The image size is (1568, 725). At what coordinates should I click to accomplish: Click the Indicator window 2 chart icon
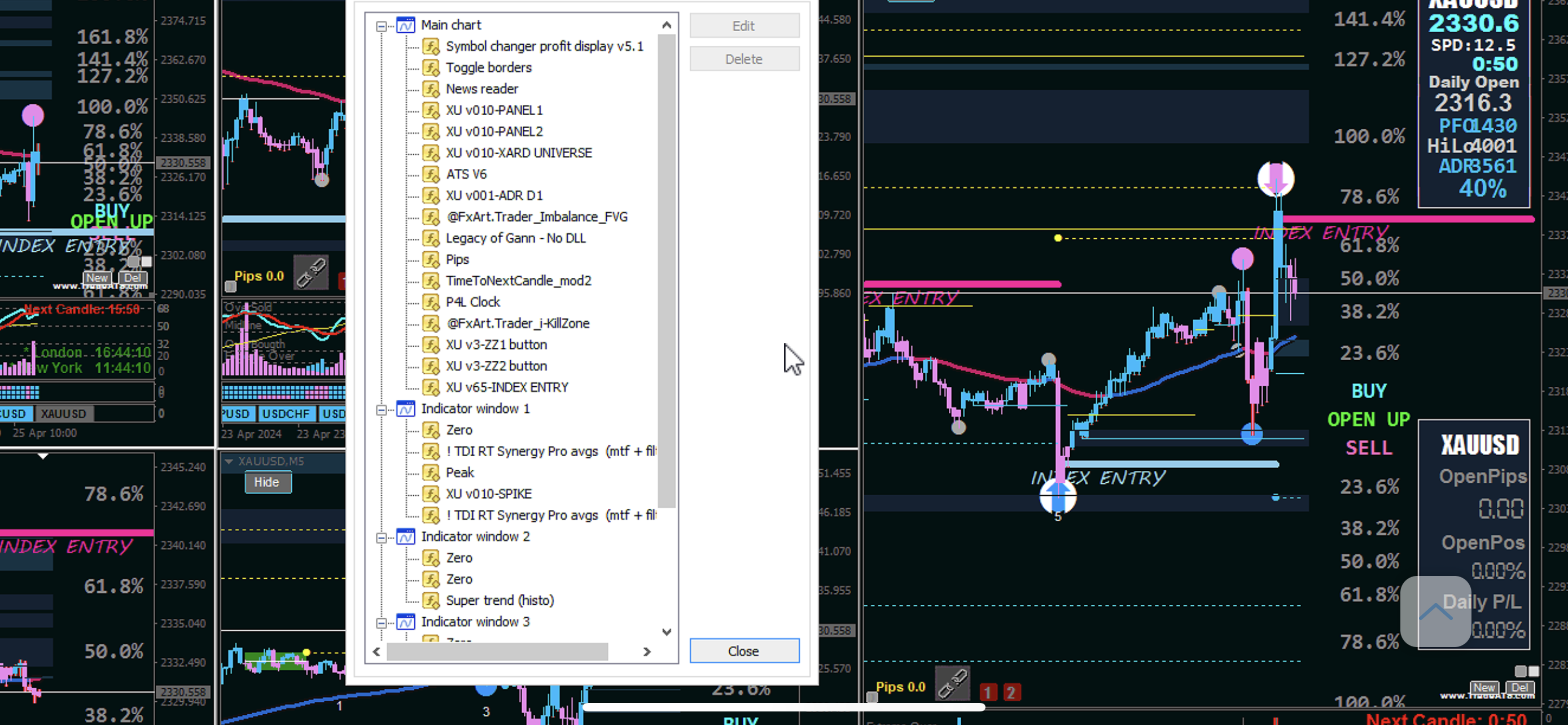[405, 536]
